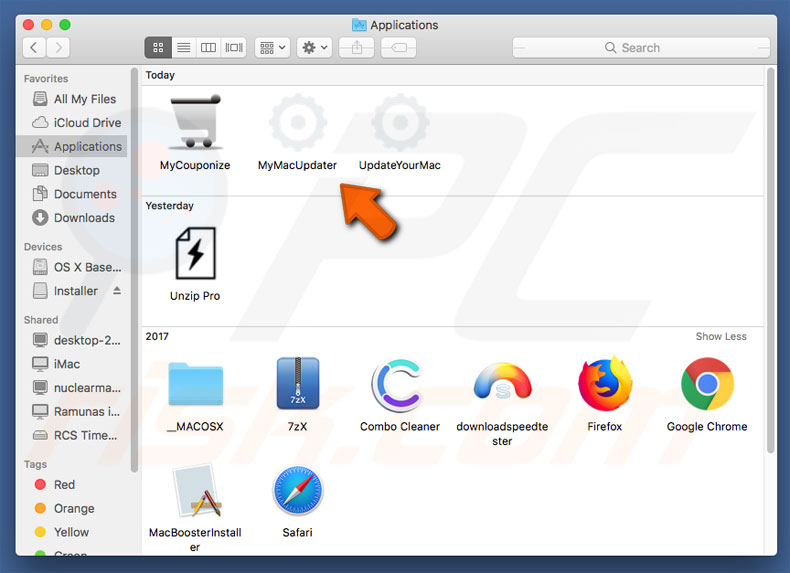Open the arrange items dropdown
Image resolution: width=790 pixels, height=573 pixels.
point(272,47)
